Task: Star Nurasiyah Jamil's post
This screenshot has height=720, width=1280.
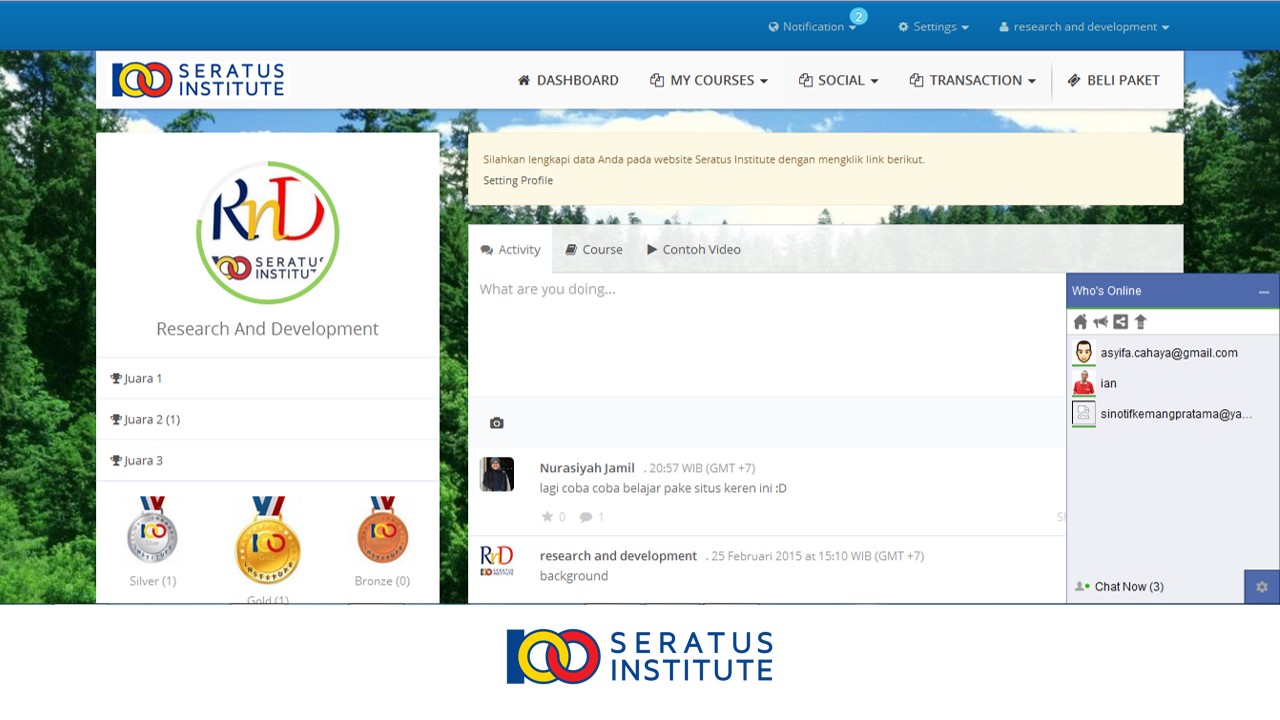Action: (x=547, y=517)
